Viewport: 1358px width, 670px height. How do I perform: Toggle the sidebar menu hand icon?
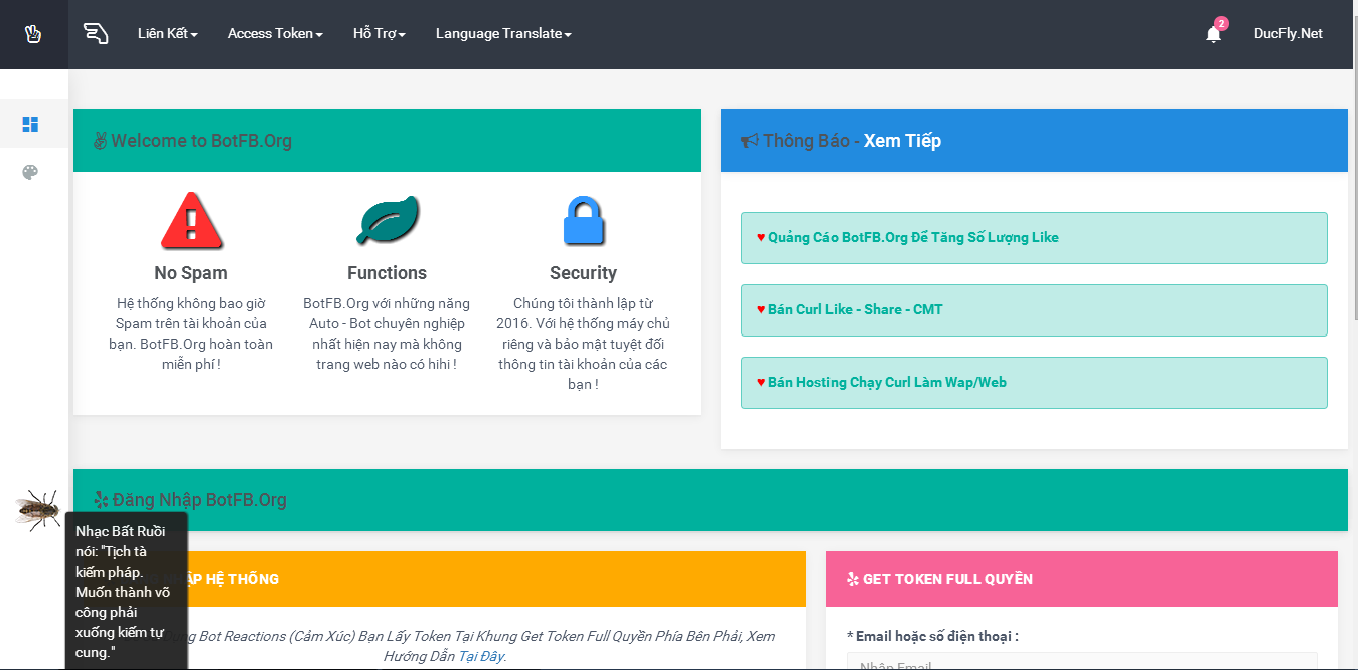click(x=96, y=34)
